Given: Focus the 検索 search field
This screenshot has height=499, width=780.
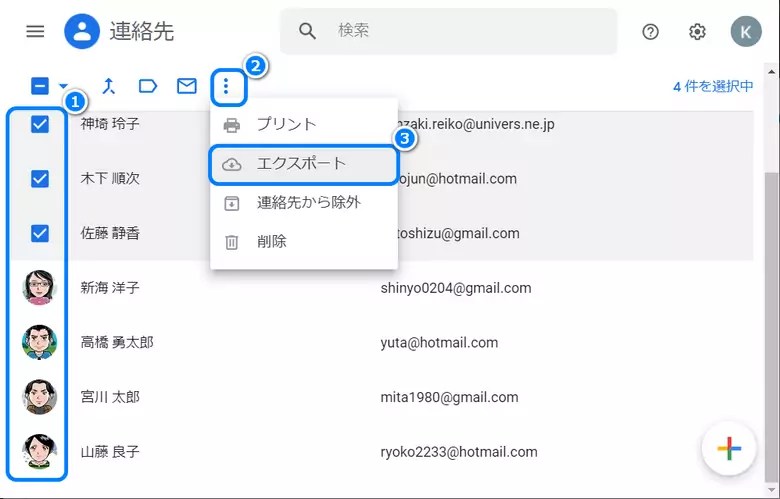Looking at the screenshot, I should tap(449, 31).
